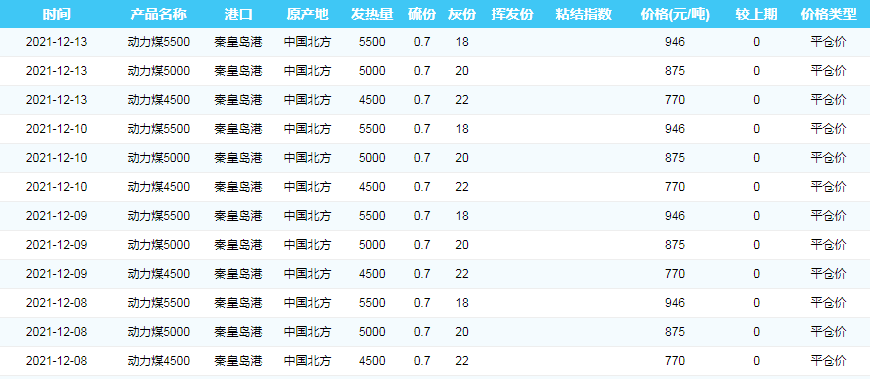Image resolution: width=871 pixels, height=379 pixels.
Task: Click the 较上期 column header
Action: pyautogui.click(x=757, y=14)
